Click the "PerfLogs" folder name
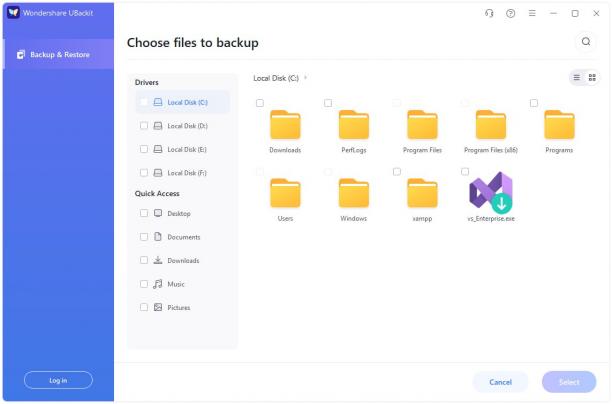 coord(354,150)
